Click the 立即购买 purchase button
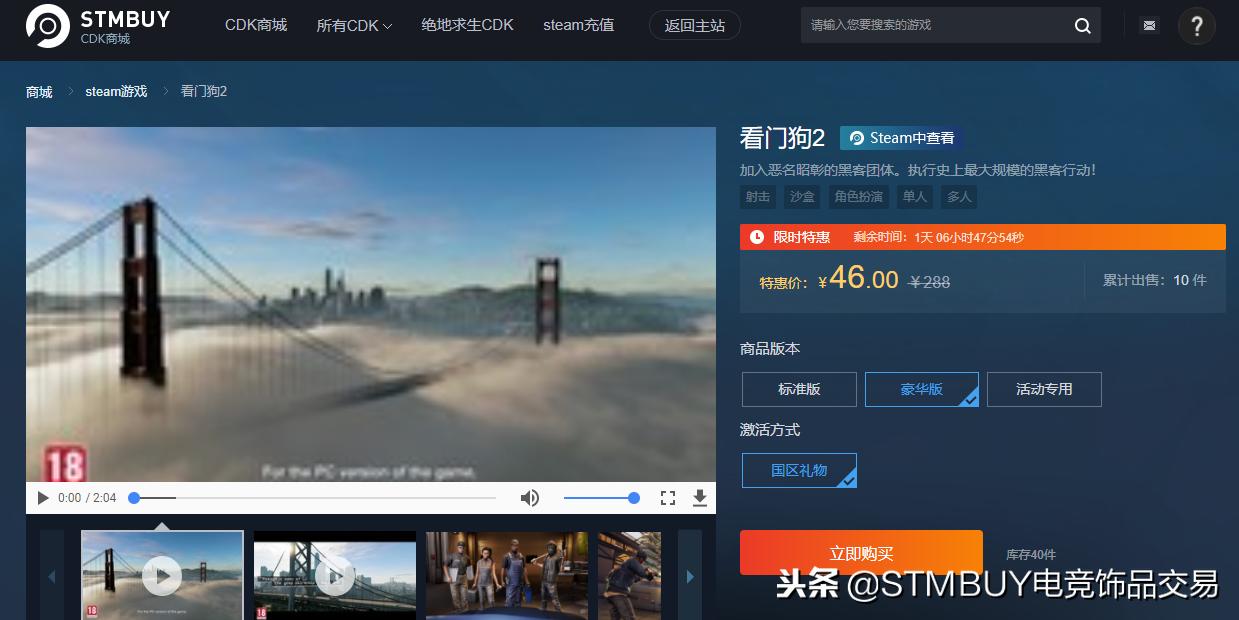 pos(862,552)
